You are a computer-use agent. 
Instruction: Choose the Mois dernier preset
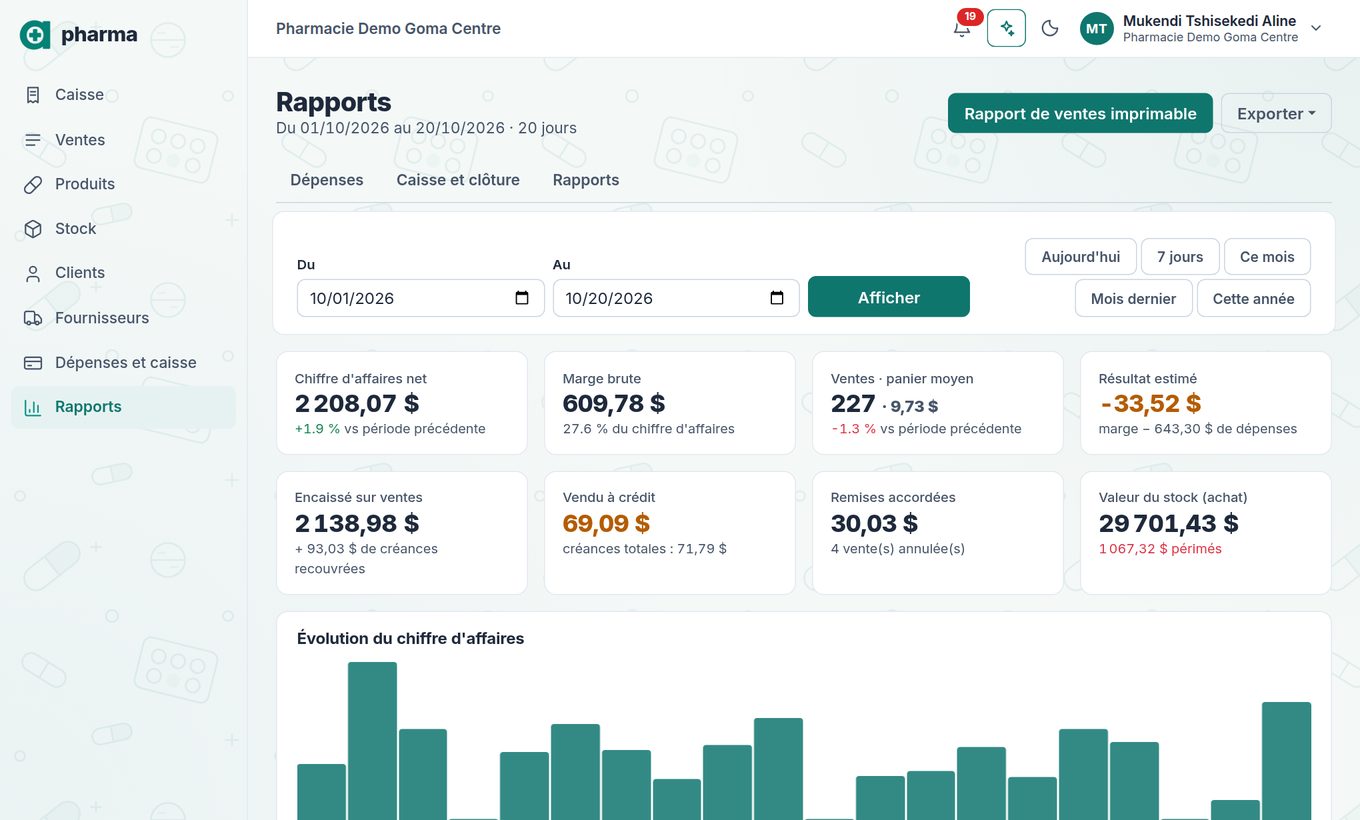click(1134, 298)
